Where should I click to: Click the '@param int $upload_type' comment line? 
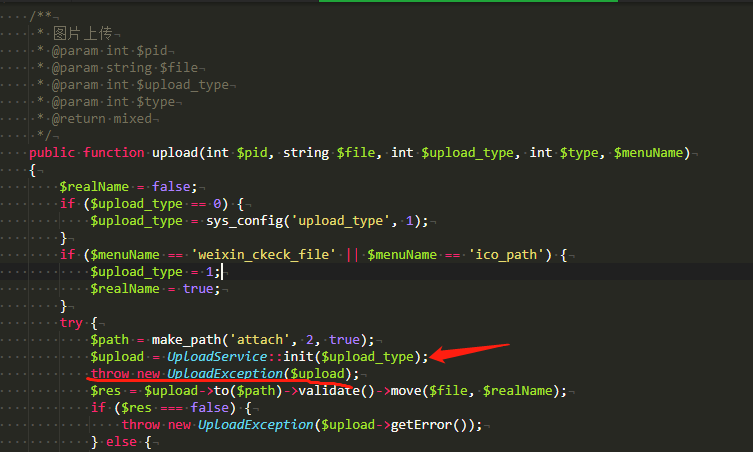140,85
